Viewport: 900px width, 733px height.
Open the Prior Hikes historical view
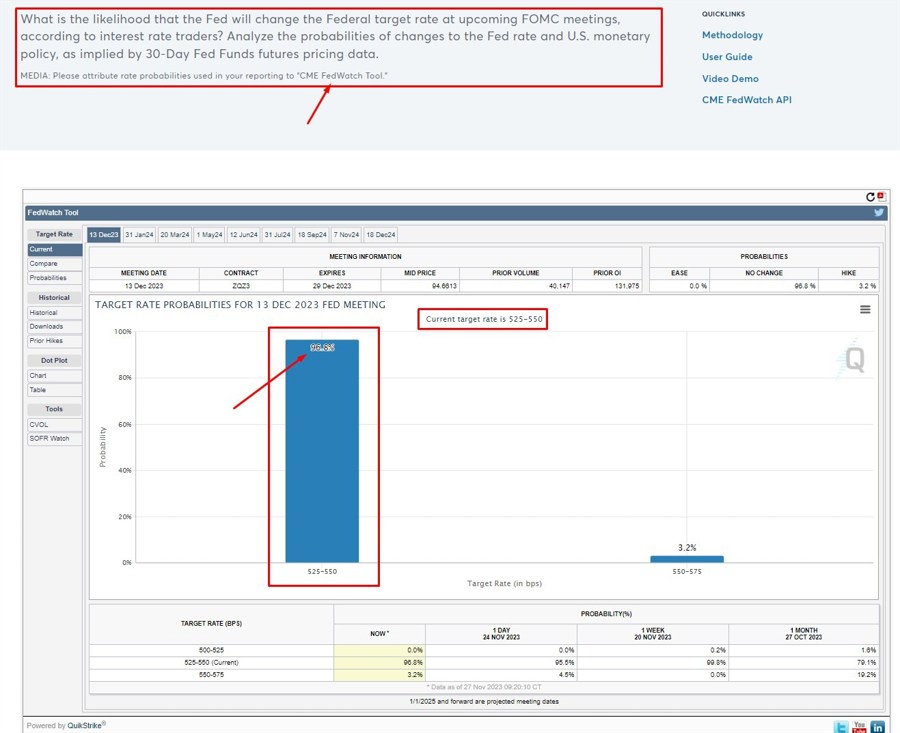(46, 341)
